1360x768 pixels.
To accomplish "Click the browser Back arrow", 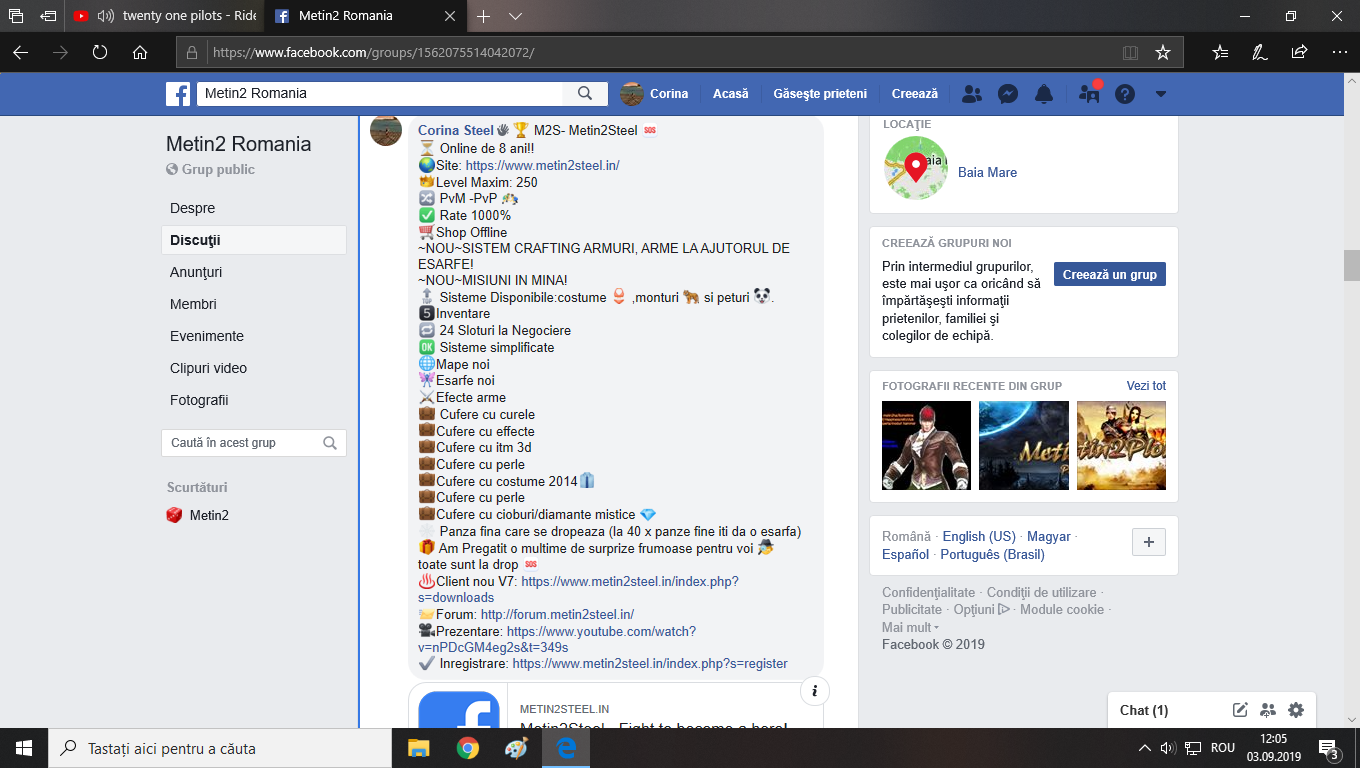I will pos(20,52).
